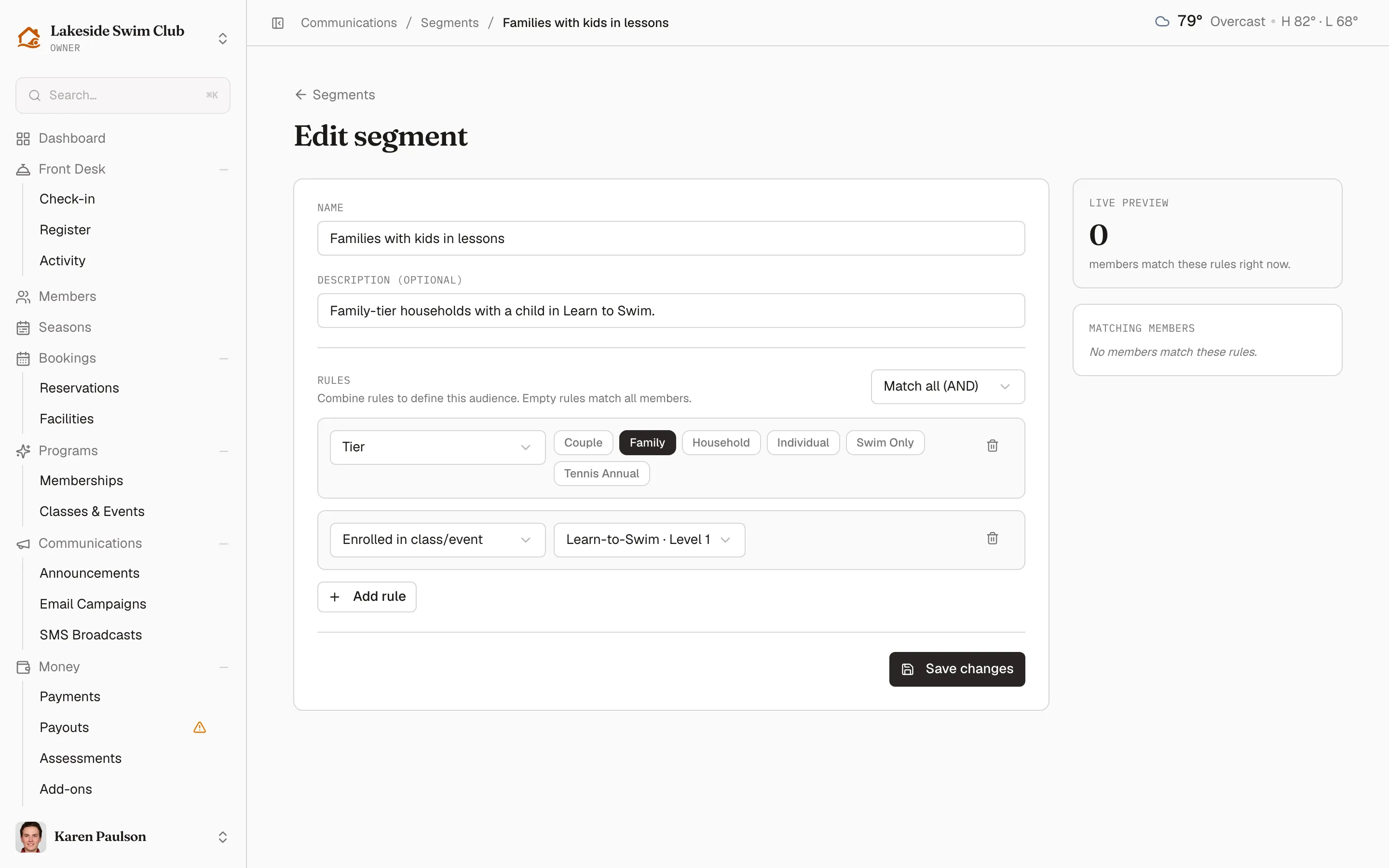Click the back arrow beside Segments
The image size is (1389, 868).
(x=300, y=95)
